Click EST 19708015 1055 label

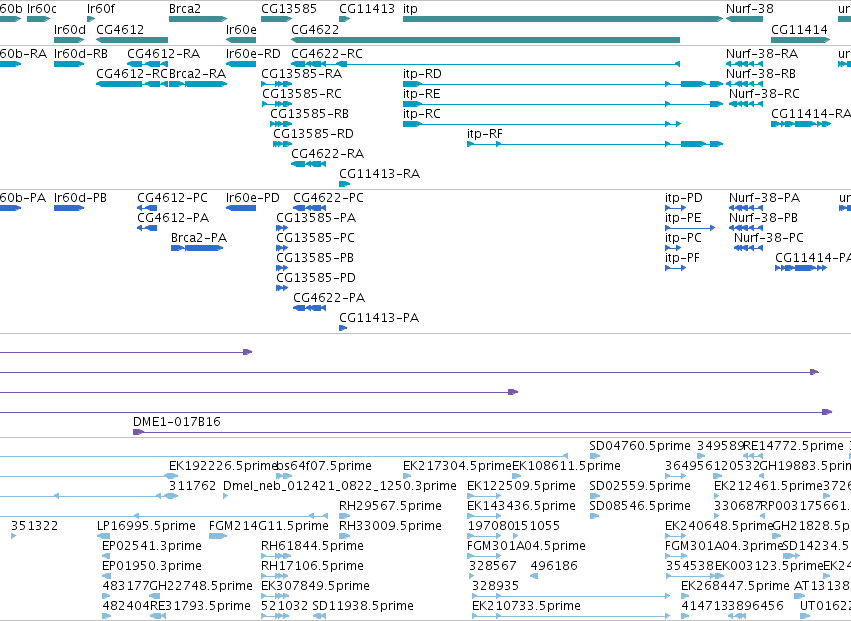coord(513,525)
